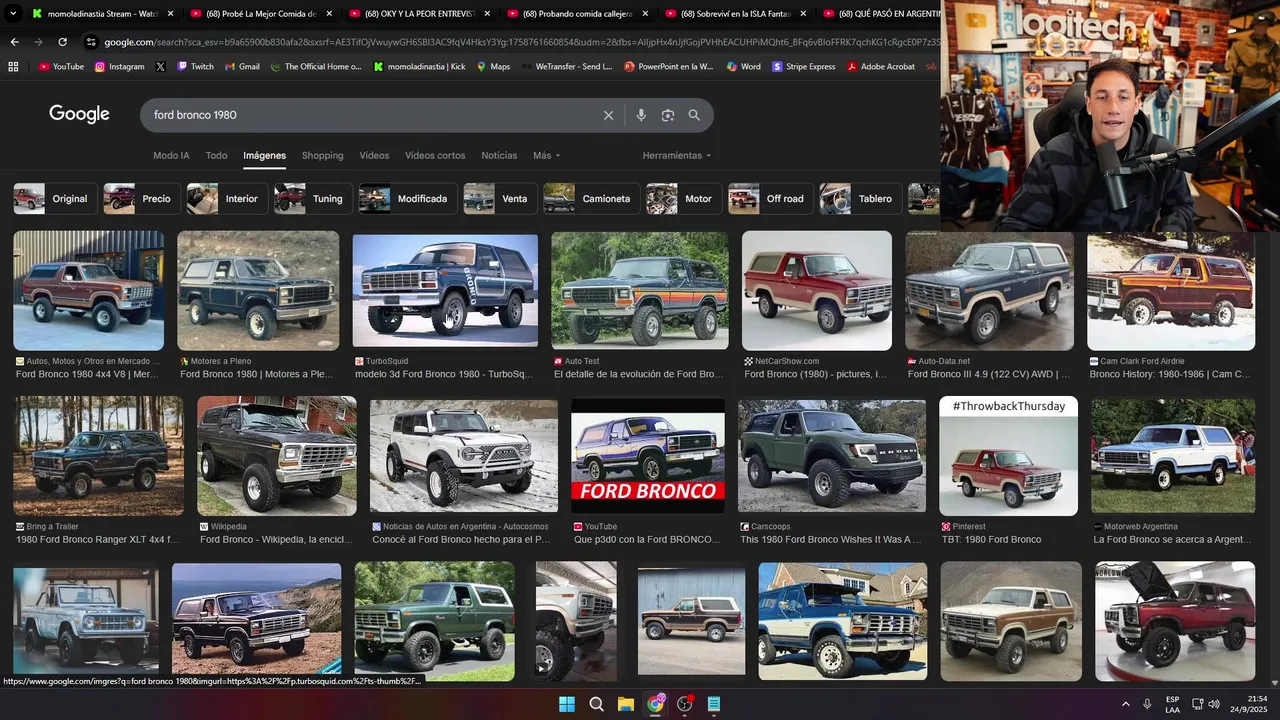1280x720 pixels.
Task: Reload the current page
Action: 62,42
